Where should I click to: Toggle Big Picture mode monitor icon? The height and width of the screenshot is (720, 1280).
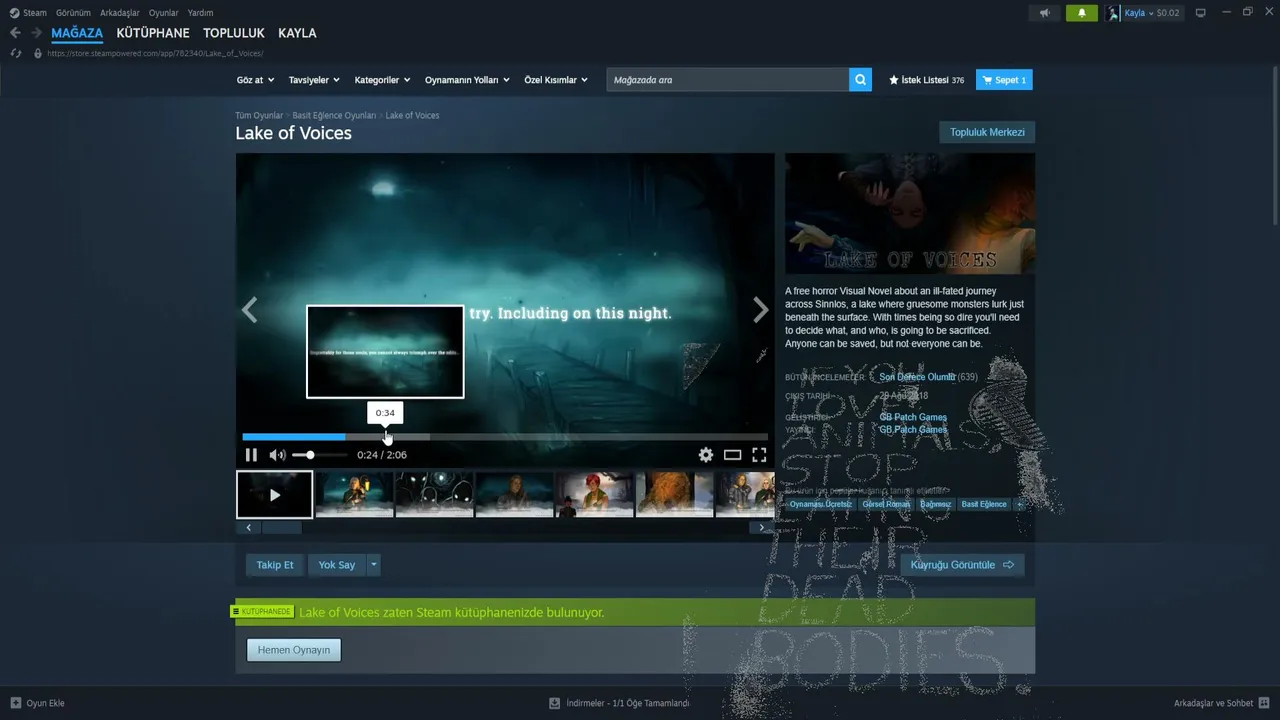pyautogui.click(x=1201, y=13)
